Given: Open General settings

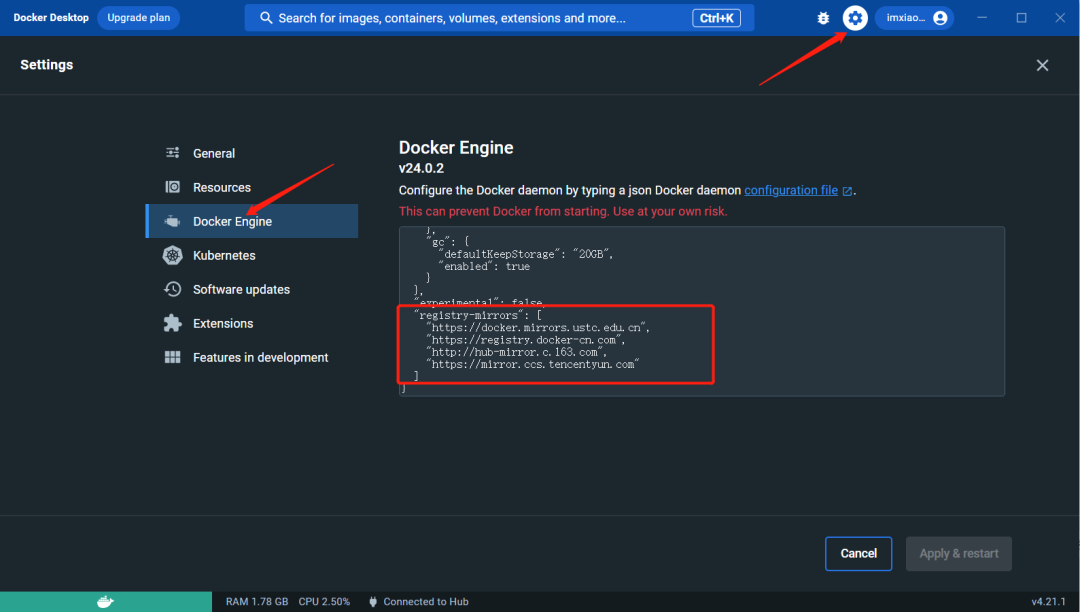Looking at the screenshot, I should pos(251,153).
